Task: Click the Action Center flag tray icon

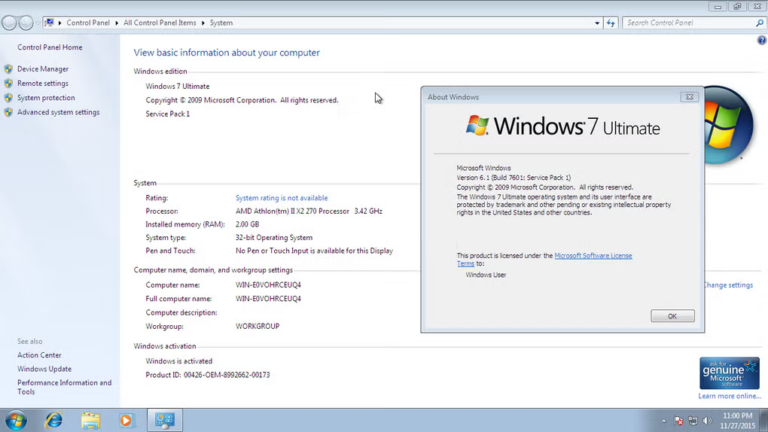Action: pyautogui.click(x=678, y=420)
